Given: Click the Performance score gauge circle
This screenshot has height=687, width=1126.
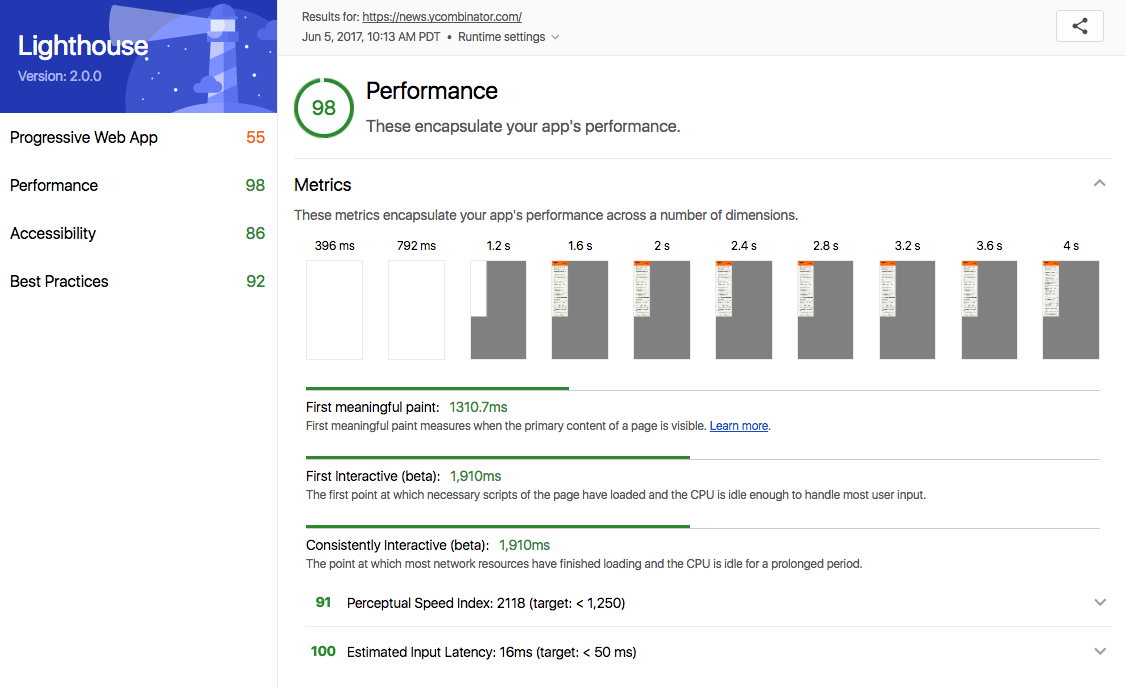Looking at the screenshot, I should pos(324,108).
